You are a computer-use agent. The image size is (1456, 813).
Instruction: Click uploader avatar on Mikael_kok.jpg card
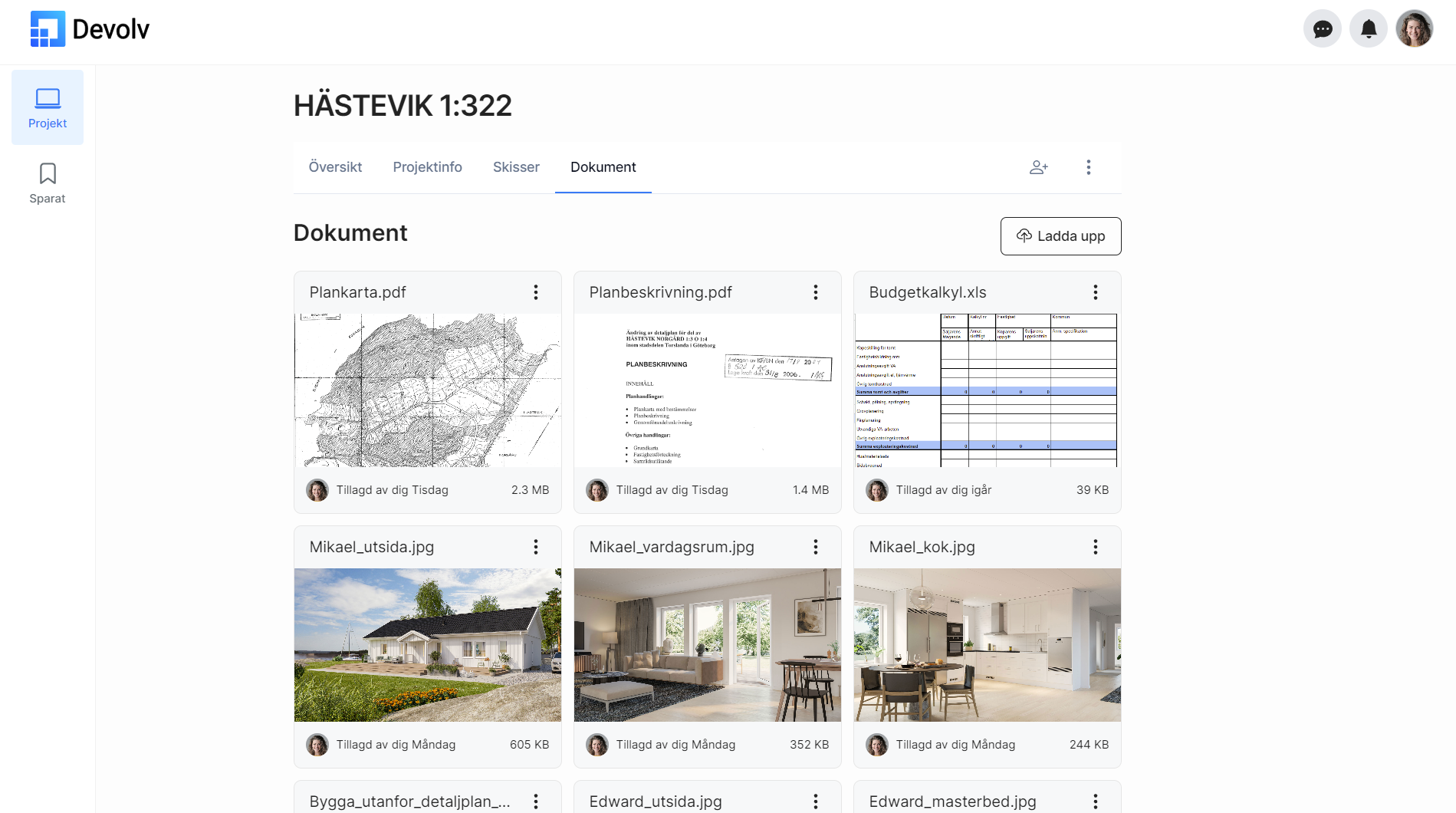tap(877, 745)
